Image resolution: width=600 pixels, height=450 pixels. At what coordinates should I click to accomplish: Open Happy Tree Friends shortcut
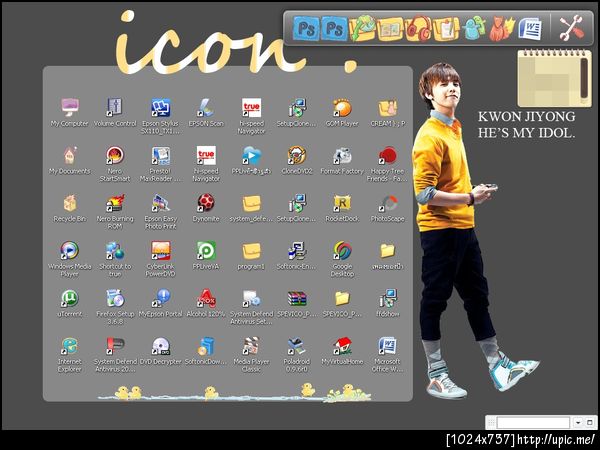pos(388,163)
